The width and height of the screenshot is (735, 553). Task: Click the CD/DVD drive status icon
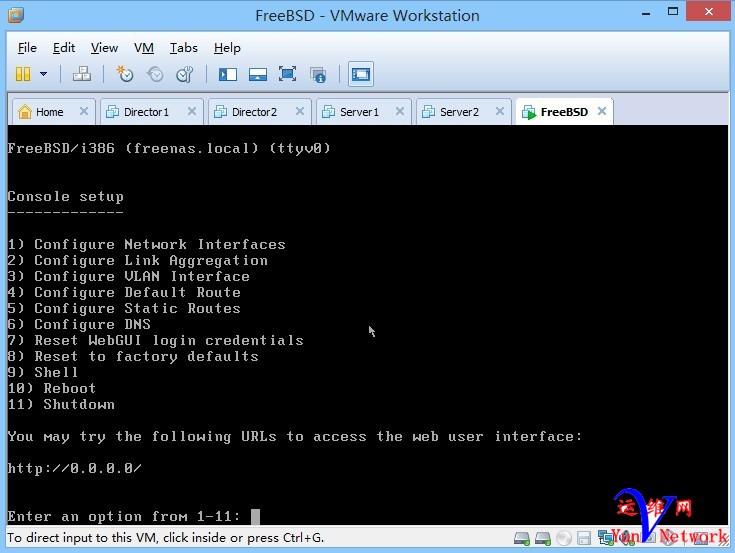564,538
